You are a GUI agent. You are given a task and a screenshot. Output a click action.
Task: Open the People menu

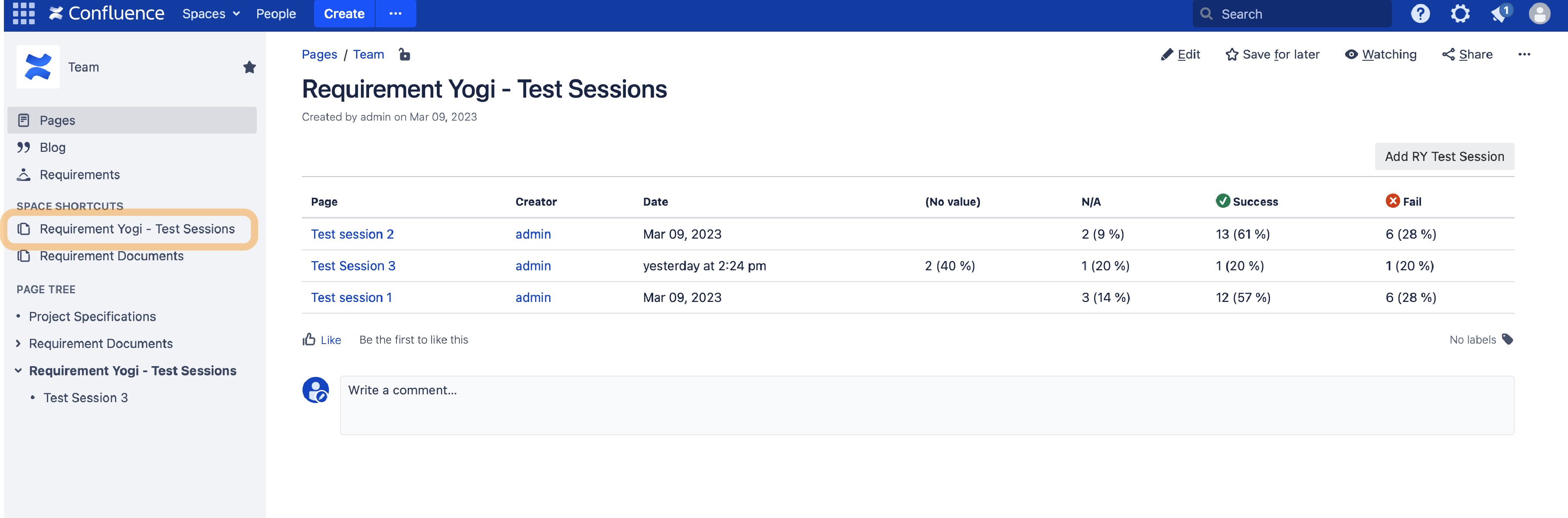point(276,13)
